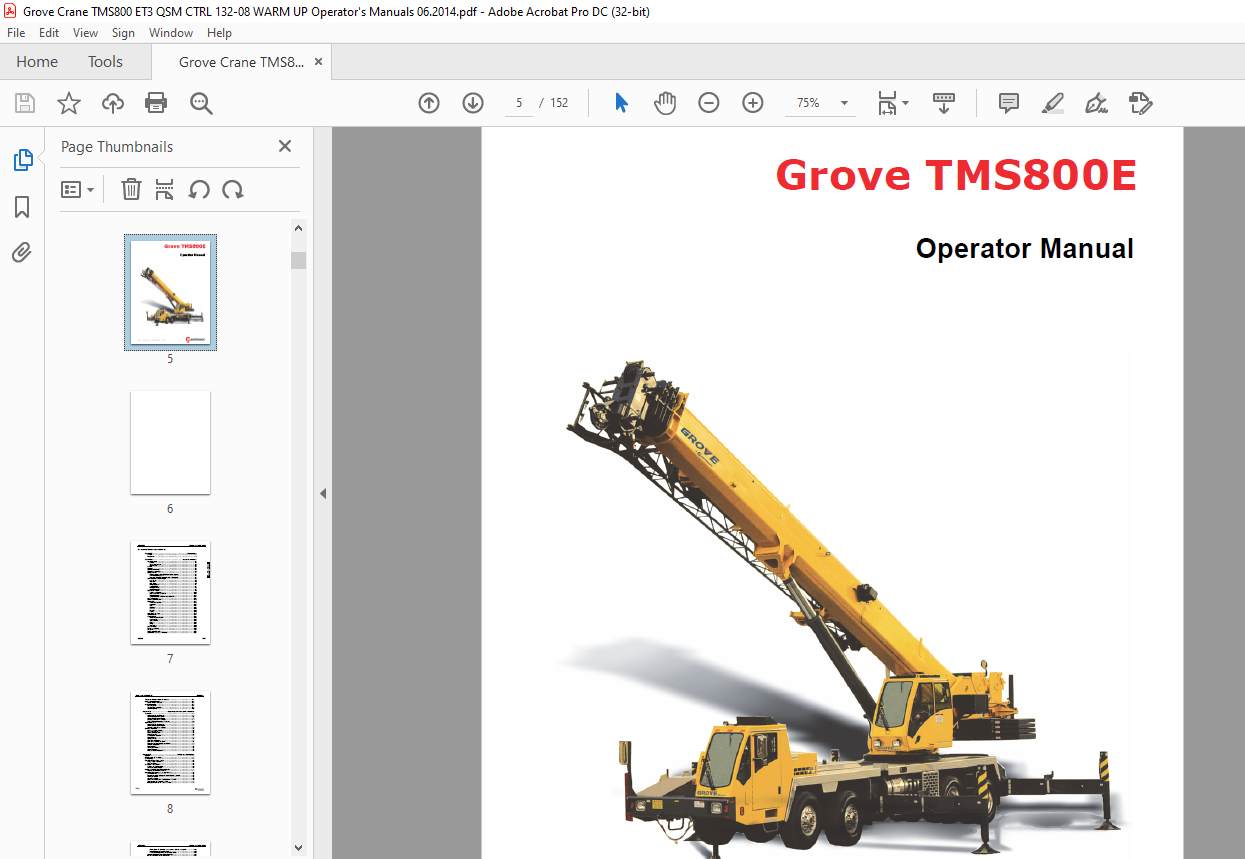Open the zoom percentage dropdown arrow
Viewport: 1245px width, 859px height.
click(x=844, y=103)
